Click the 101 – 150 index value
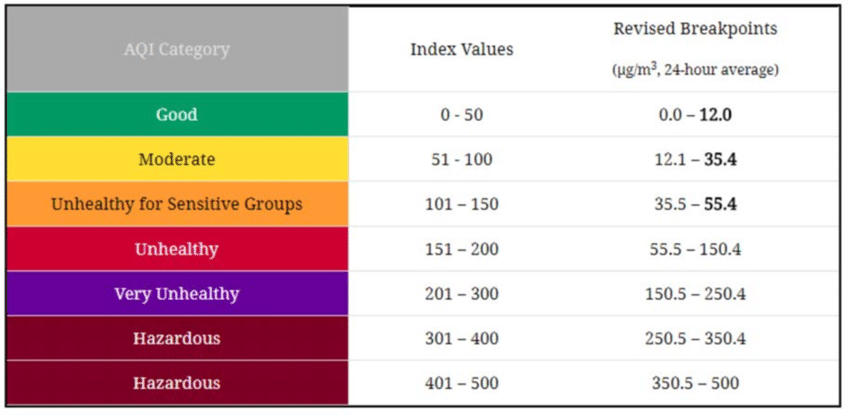This screenshot has width=850, height=415. coord(462,205)
